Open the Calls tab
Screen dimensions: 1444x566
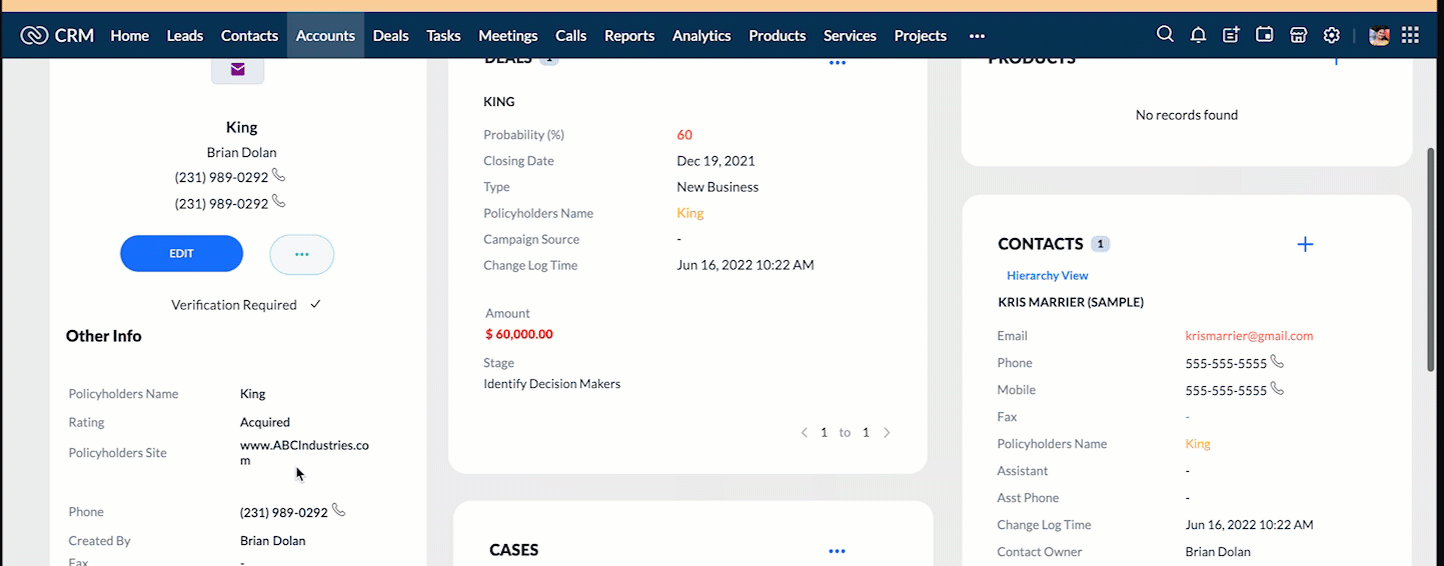pos(571,35)
